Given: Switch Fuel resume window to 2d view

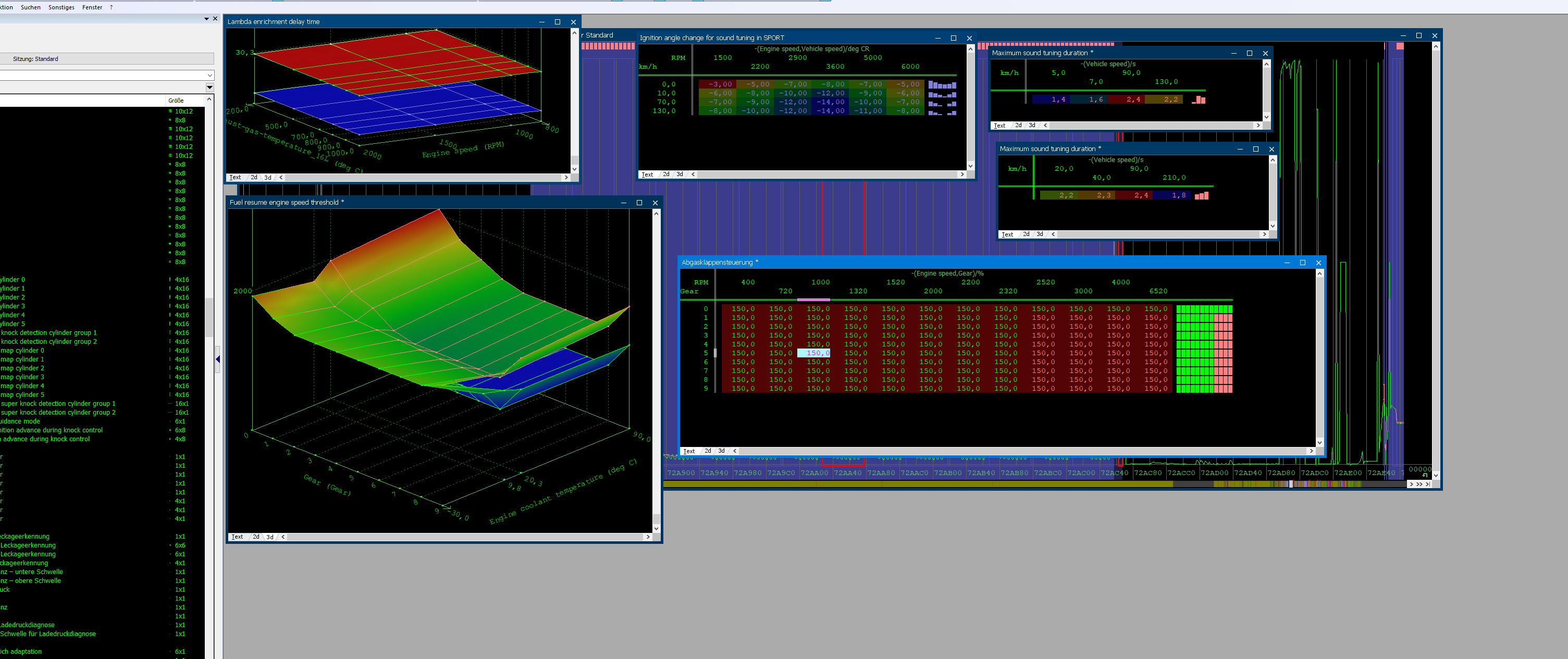Looking at the screenshot, I should pyautogui.click(x=256, y=537).
